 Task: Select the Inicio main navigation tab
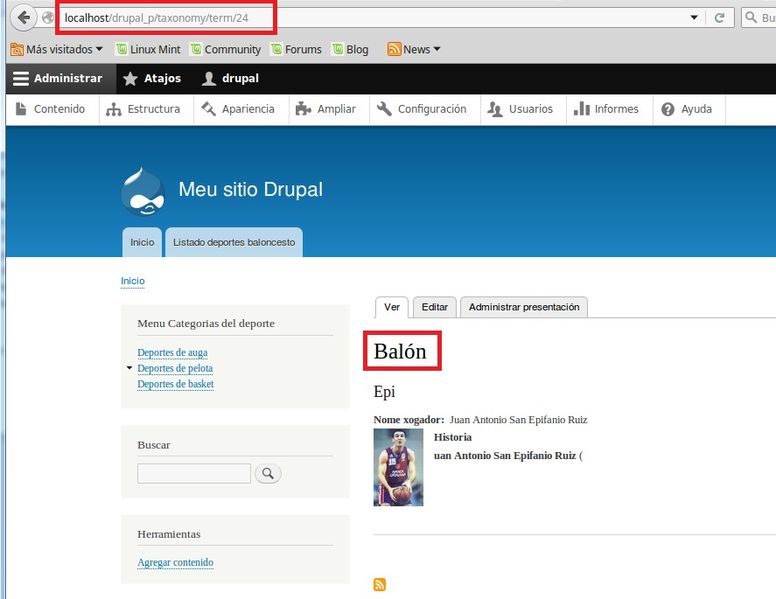point(142,242)
